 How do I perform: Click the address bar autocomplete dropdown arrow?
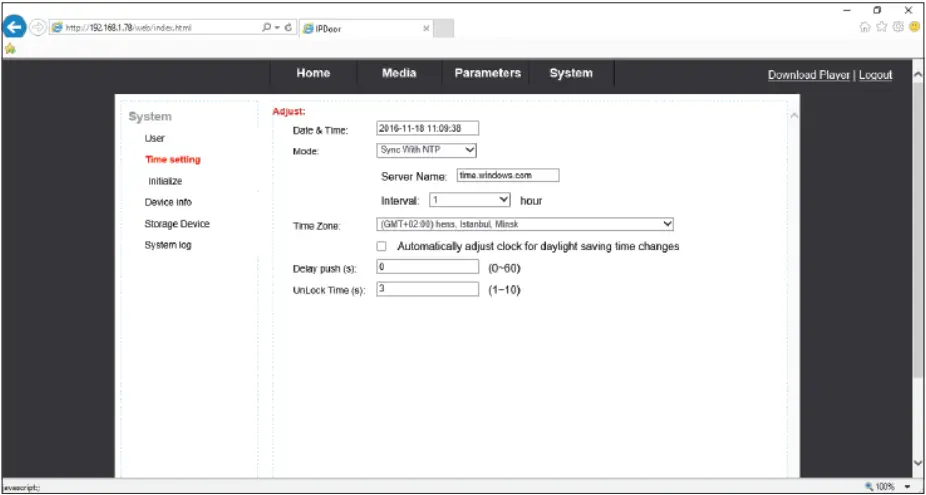click(x=276, y=27)
